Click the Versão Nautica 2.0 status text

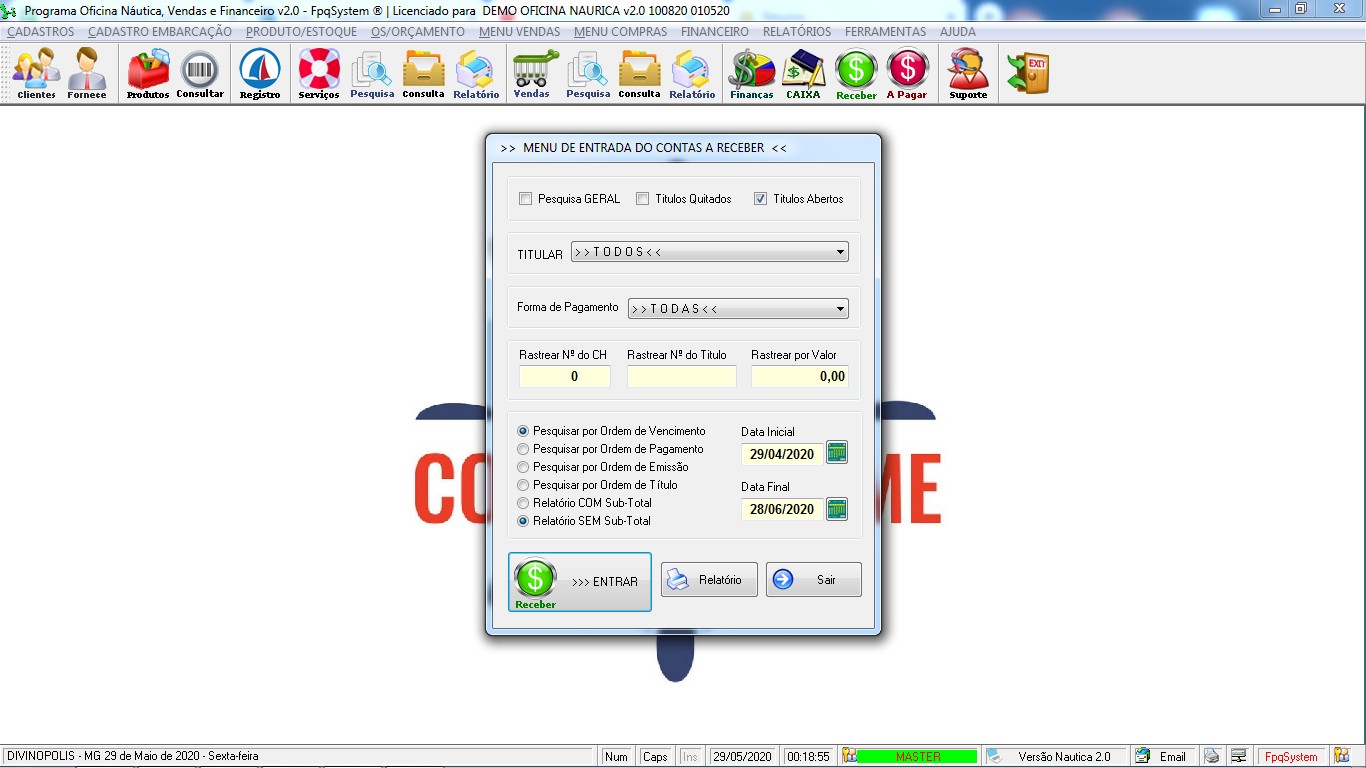click(1065, 757)
